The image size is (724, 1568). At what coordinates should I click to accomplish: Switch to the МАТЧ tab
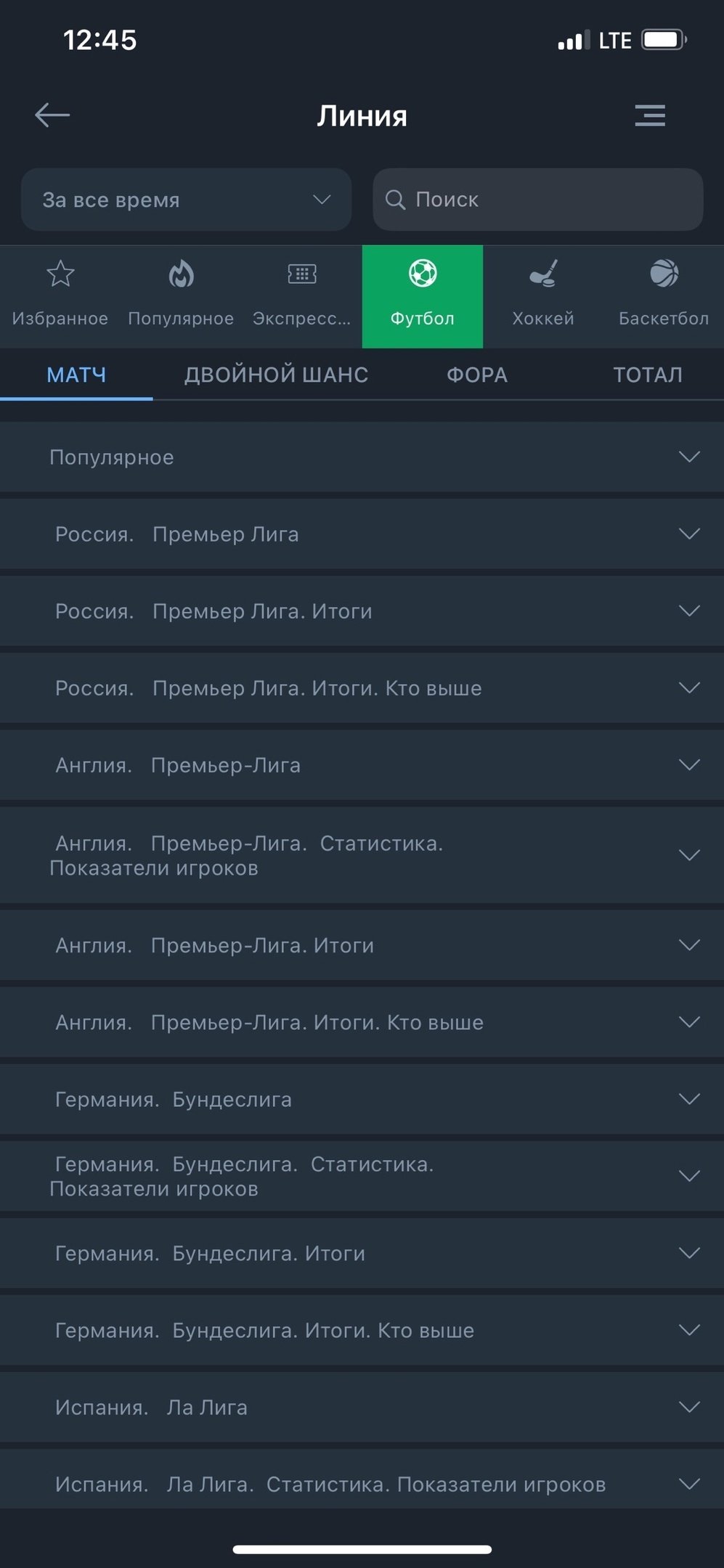click(x=76, y=375)
